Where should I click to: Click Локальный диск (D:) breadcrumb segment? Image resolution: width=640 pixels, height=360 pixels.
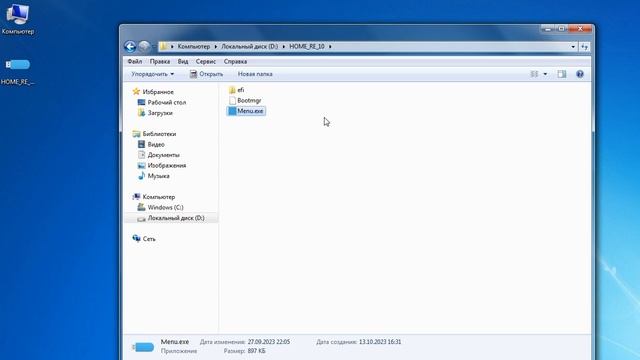(x=249, y=47)
